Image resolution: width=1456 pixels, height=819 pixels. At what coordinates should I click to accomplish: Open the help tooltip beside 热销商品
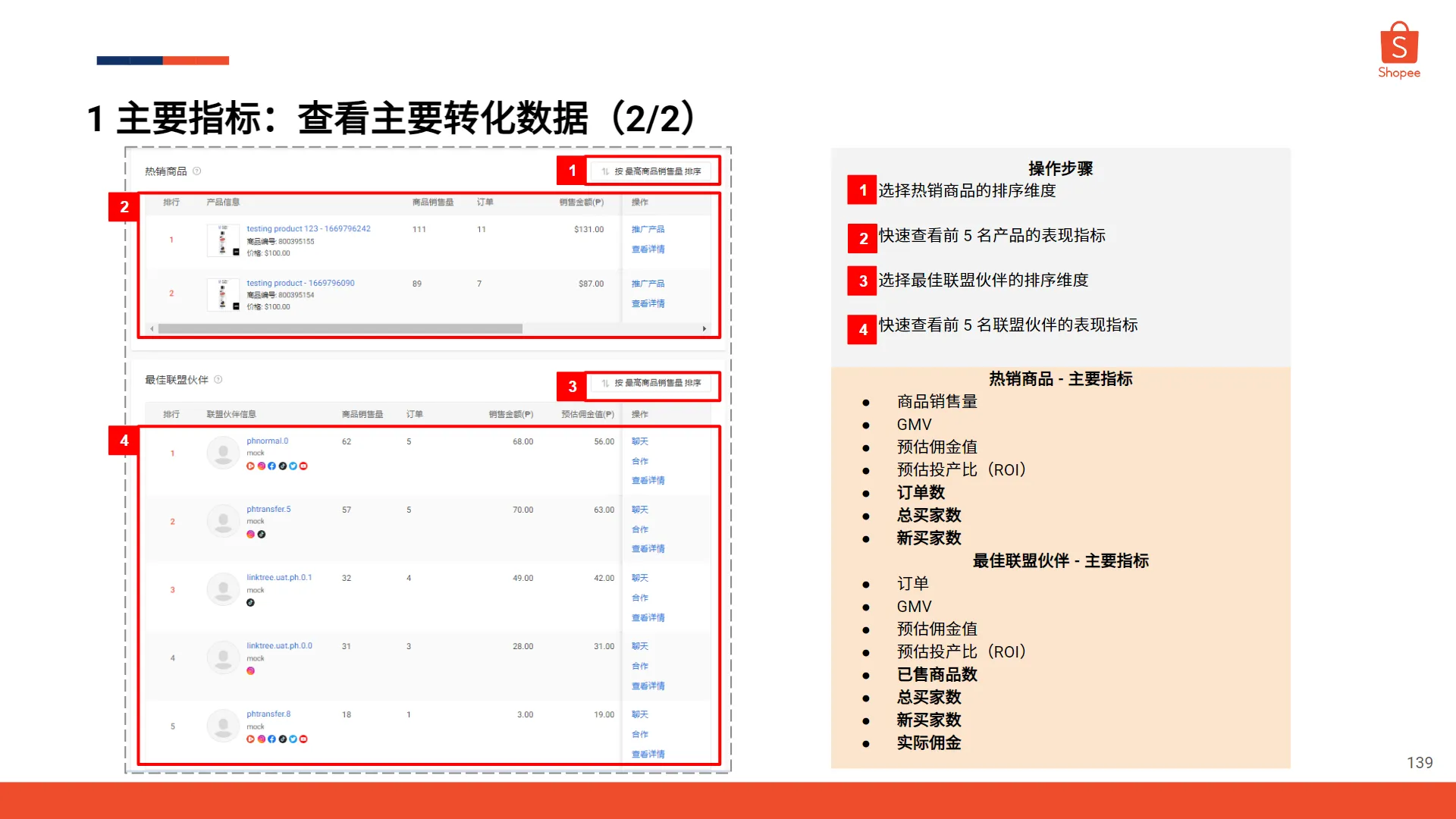[196, 171]
